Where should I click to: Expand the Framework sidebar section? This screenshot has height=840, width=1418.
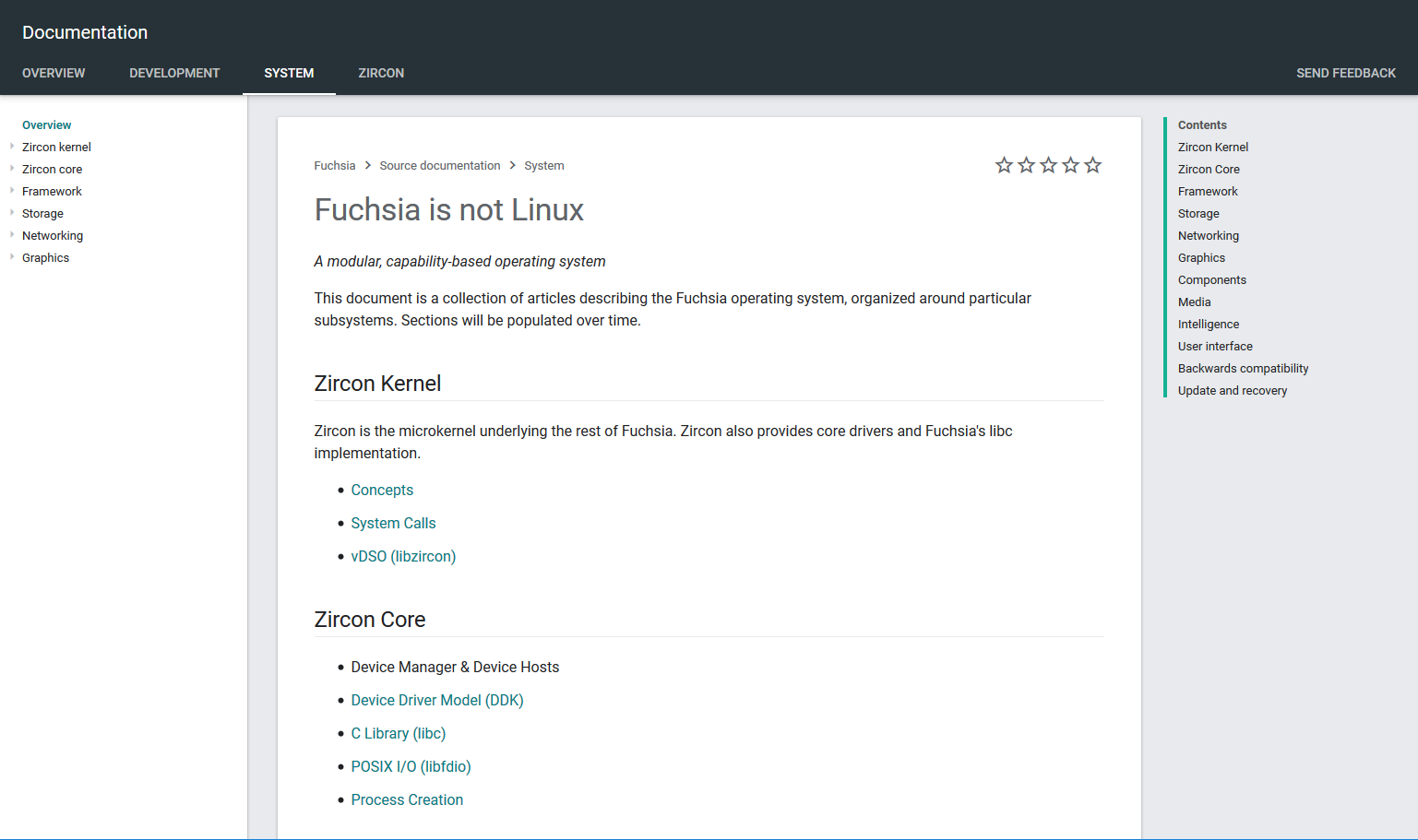[x=12, y=190]
